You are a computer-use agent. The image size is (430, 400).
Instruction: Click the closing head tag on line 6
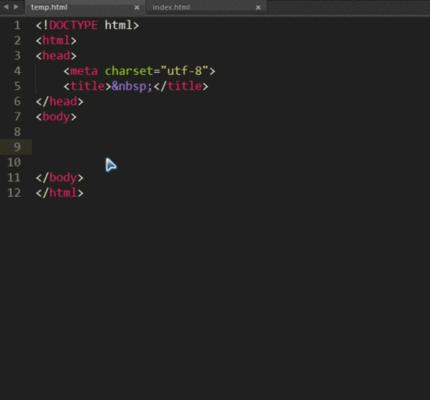[x=60, y=101]
